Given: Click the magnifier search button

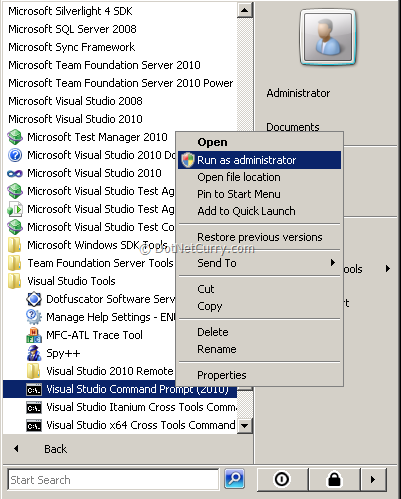Looking at the screenshot, I should coord(235,479).
